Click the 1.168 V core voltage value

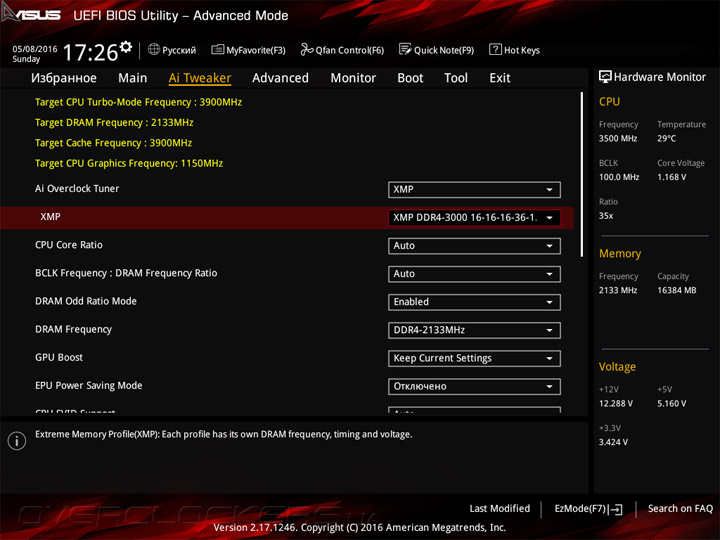(672, 177)
